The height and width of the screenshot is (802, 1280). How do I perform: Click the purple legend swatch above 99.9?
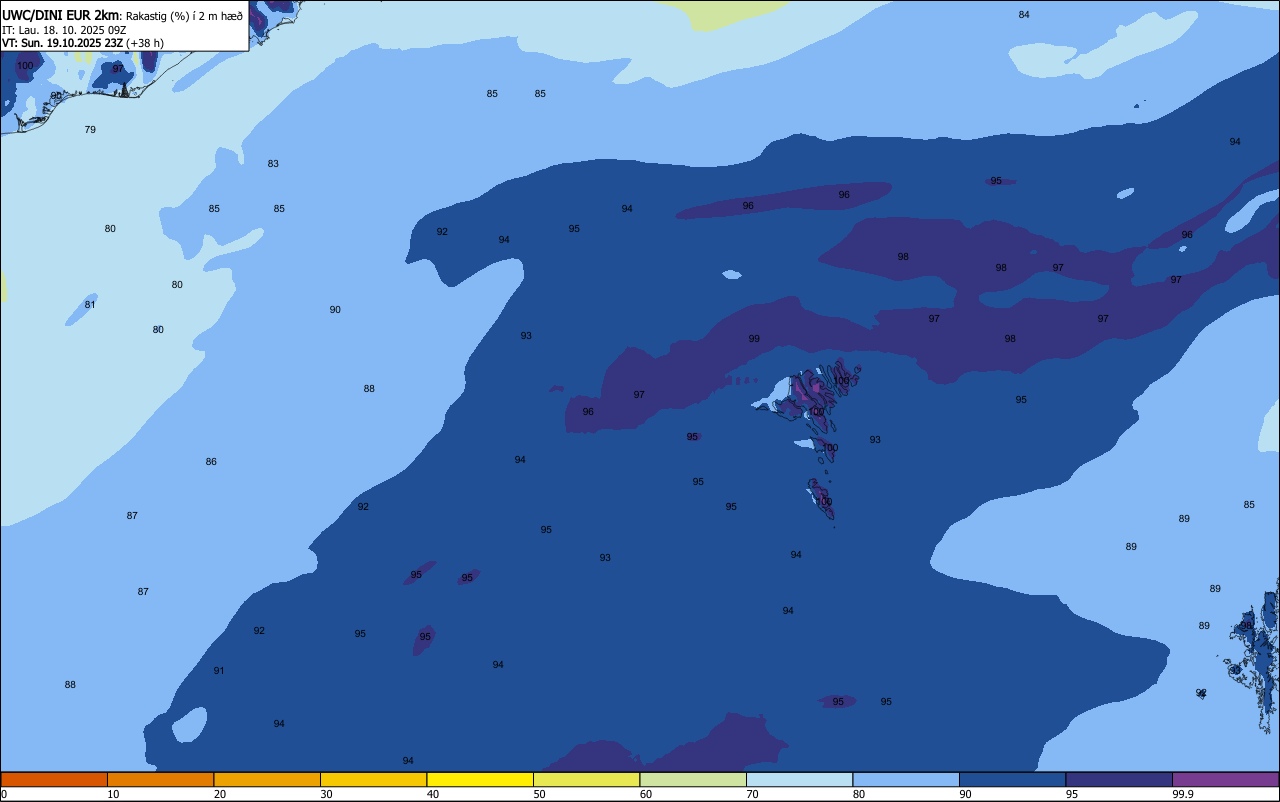(x=1225, y=779)
